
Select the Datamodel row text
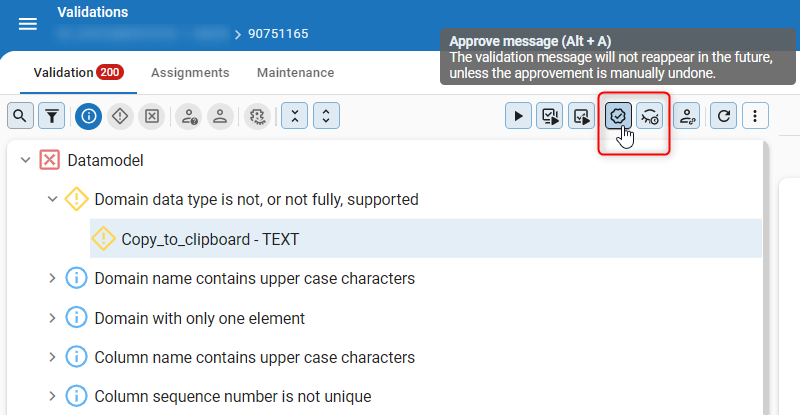click(x=105, y=160)
